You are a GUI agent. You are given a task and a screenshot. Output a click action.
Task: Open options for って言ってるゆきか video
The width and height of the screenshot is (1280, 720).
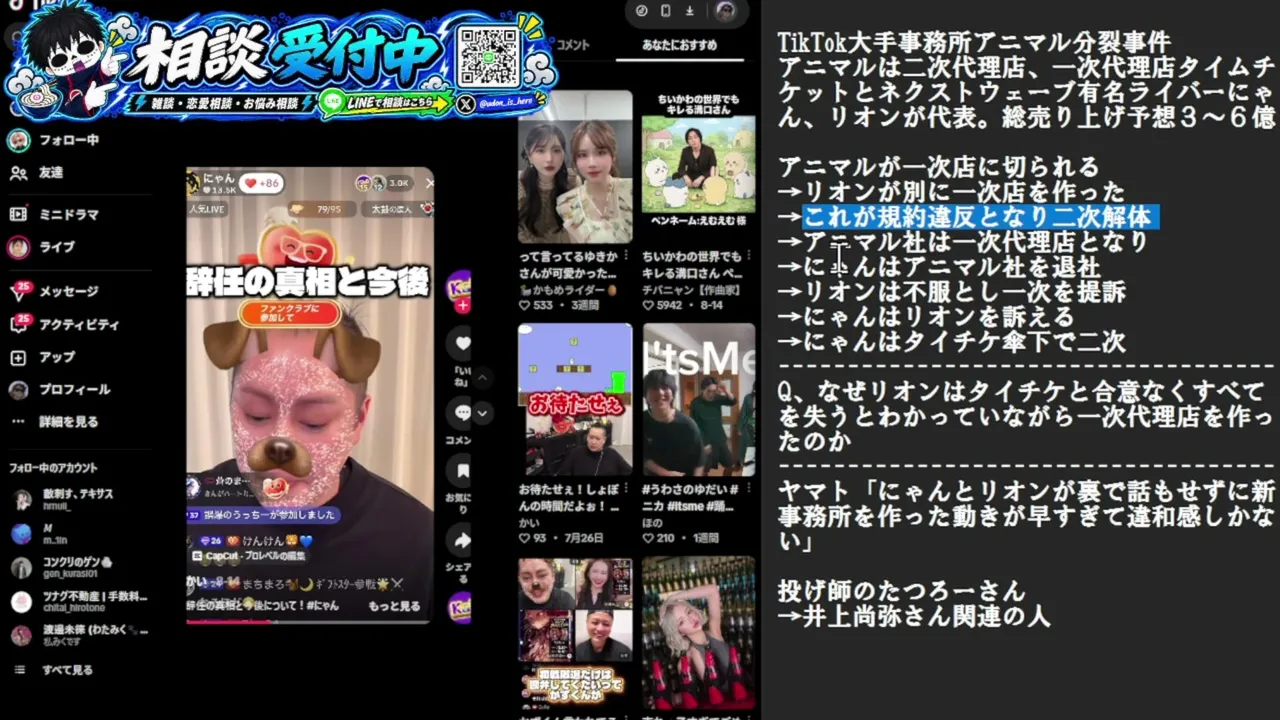click(627, 256)
